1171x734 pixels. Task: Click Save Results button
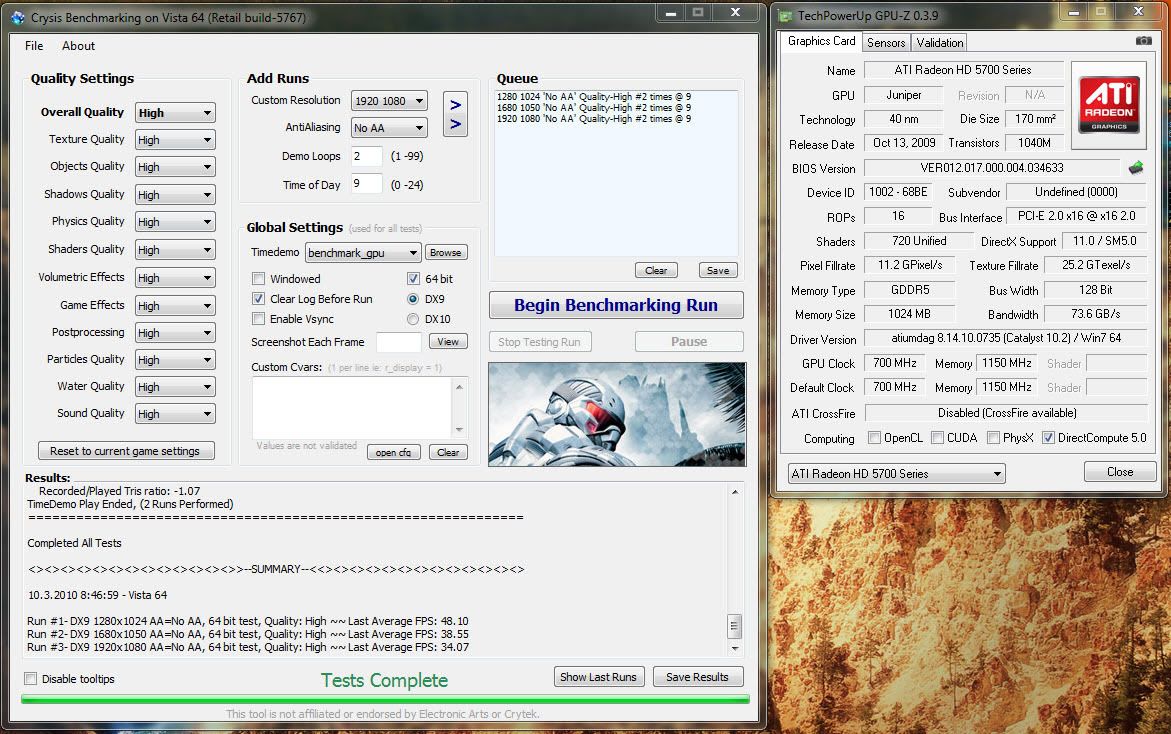(x=698, y=677)
